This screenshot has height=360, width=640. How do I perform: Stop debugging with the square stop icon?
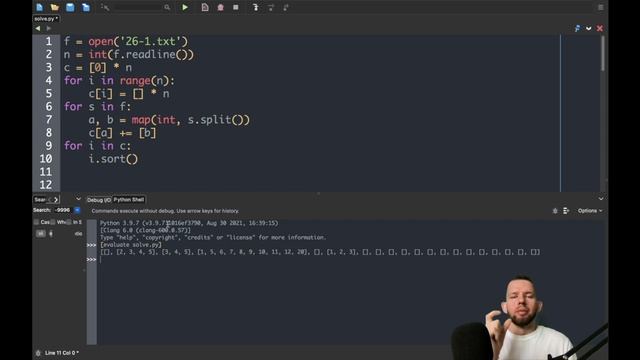coord(236,7)
